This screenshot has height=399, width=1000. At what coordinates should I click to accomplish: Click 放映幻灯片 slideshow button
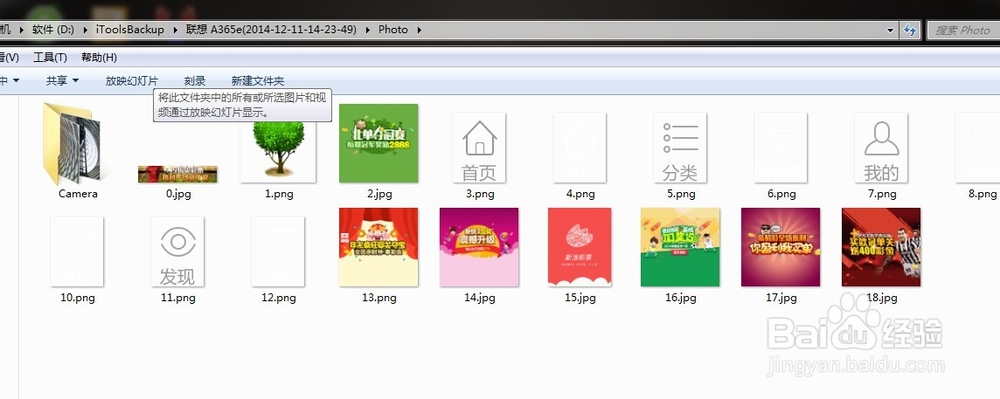click(131, 81)
